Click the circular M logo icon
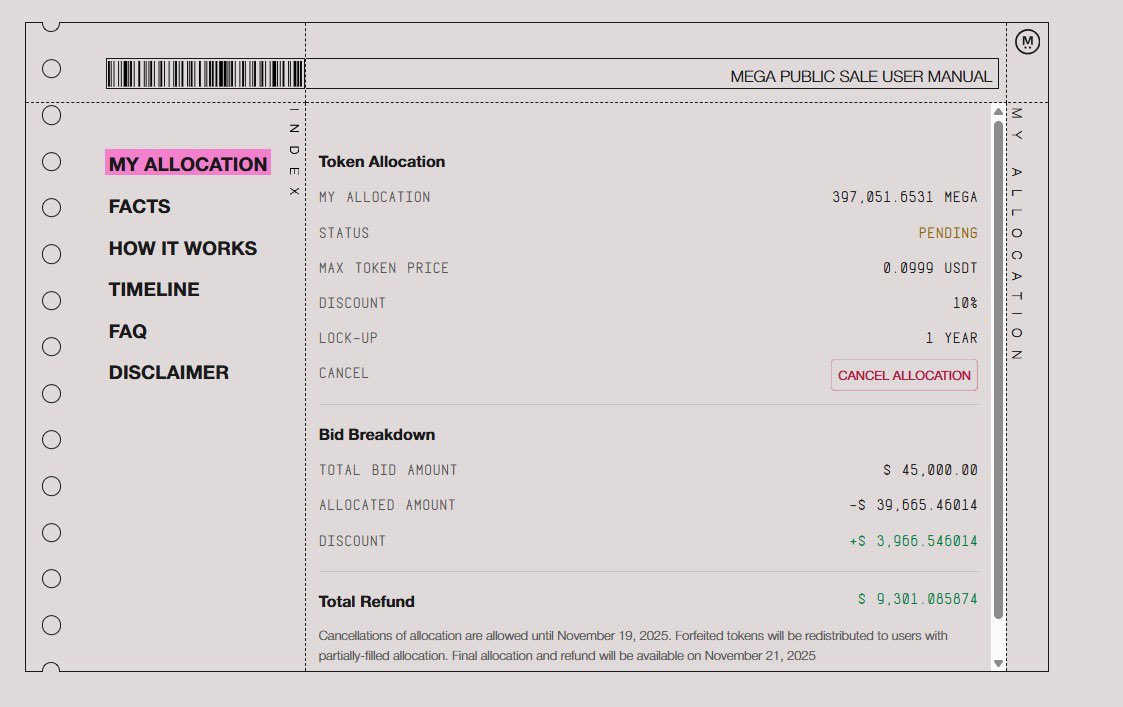1123x707 pixels. tap(1027, 42)
